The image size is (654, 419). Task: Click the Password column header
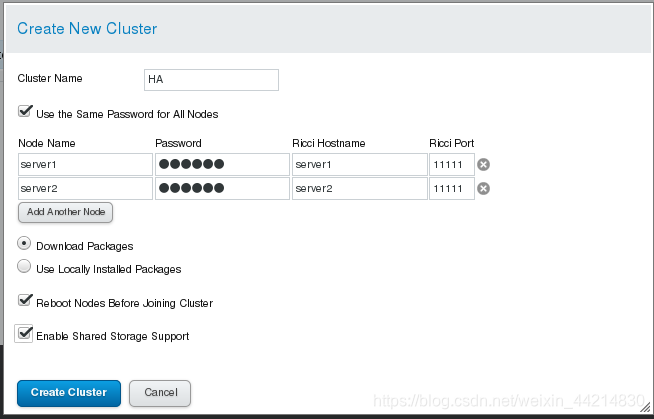(179, 143)
